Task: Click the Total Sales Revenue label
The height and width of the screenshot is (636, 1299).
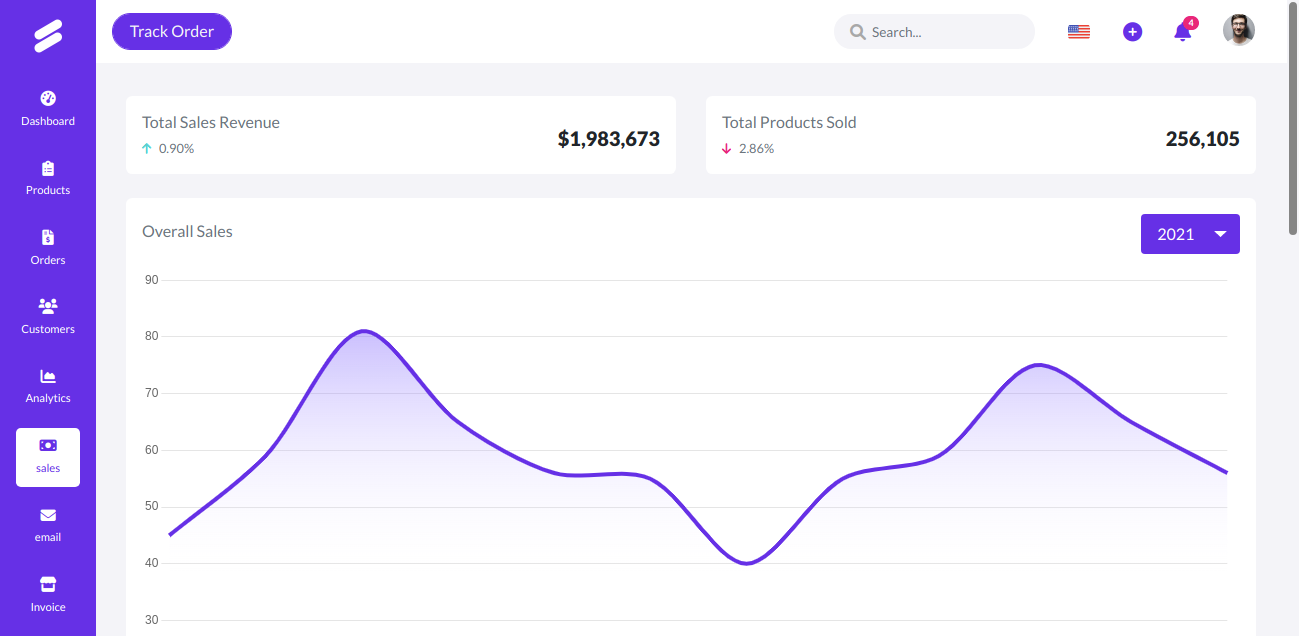Action: pos(211,122)
